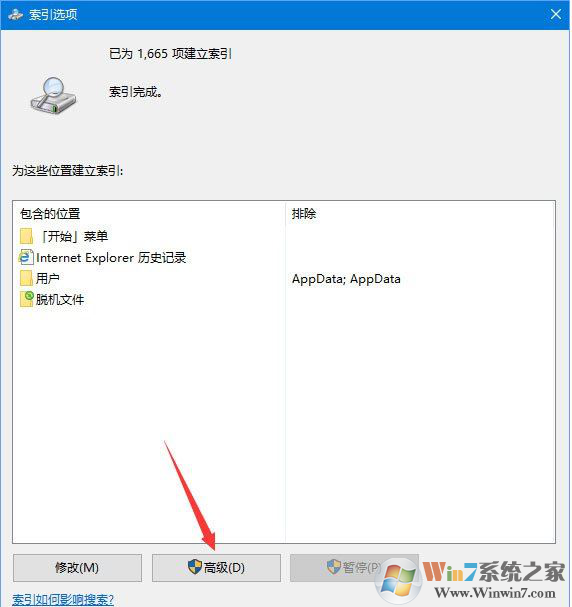Select the 脱机文件 offline files icon

point(27,299)
